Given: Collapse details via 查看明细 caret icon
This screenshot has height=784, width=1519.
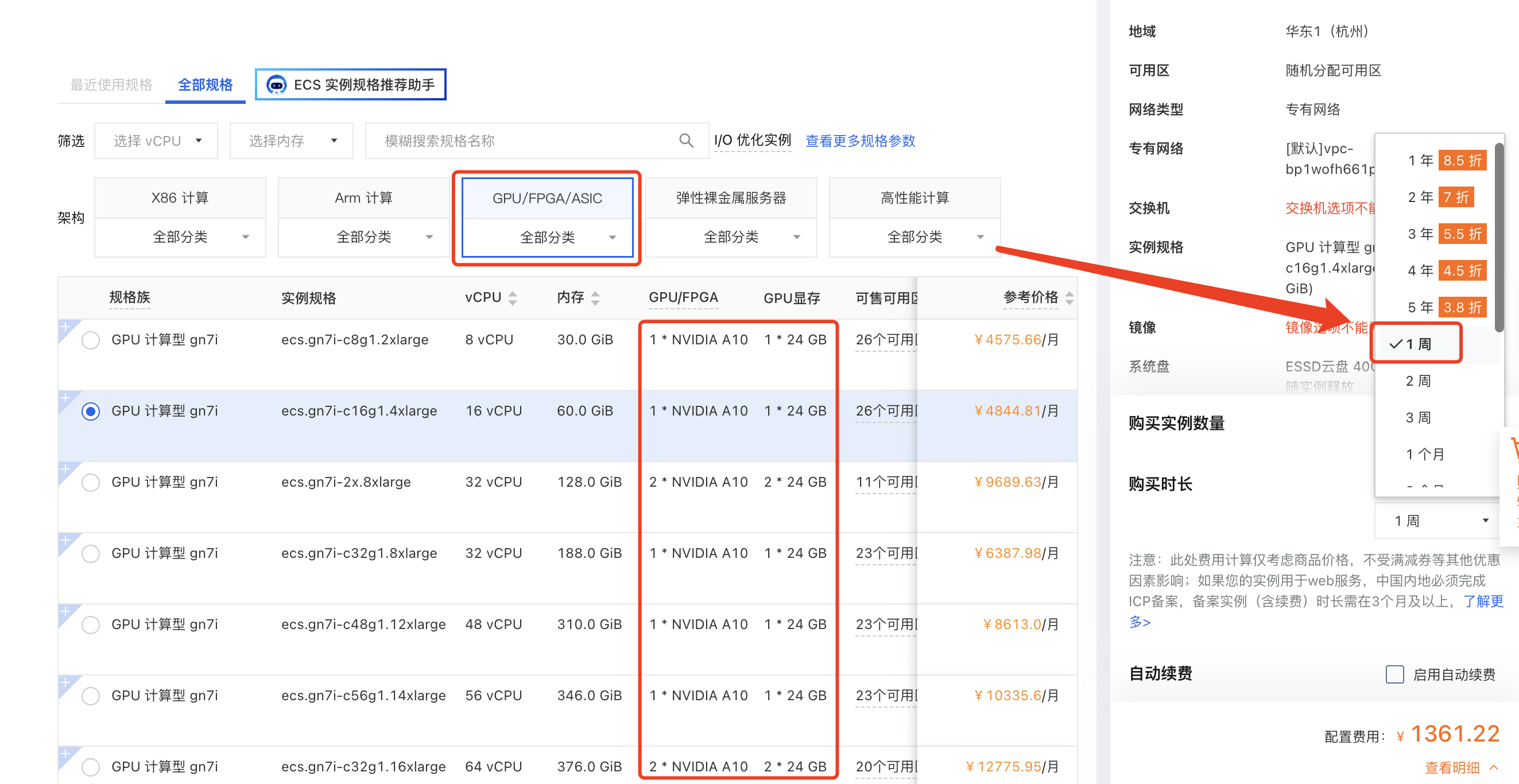Looking at the screenshot, I should pos(1494,767).
